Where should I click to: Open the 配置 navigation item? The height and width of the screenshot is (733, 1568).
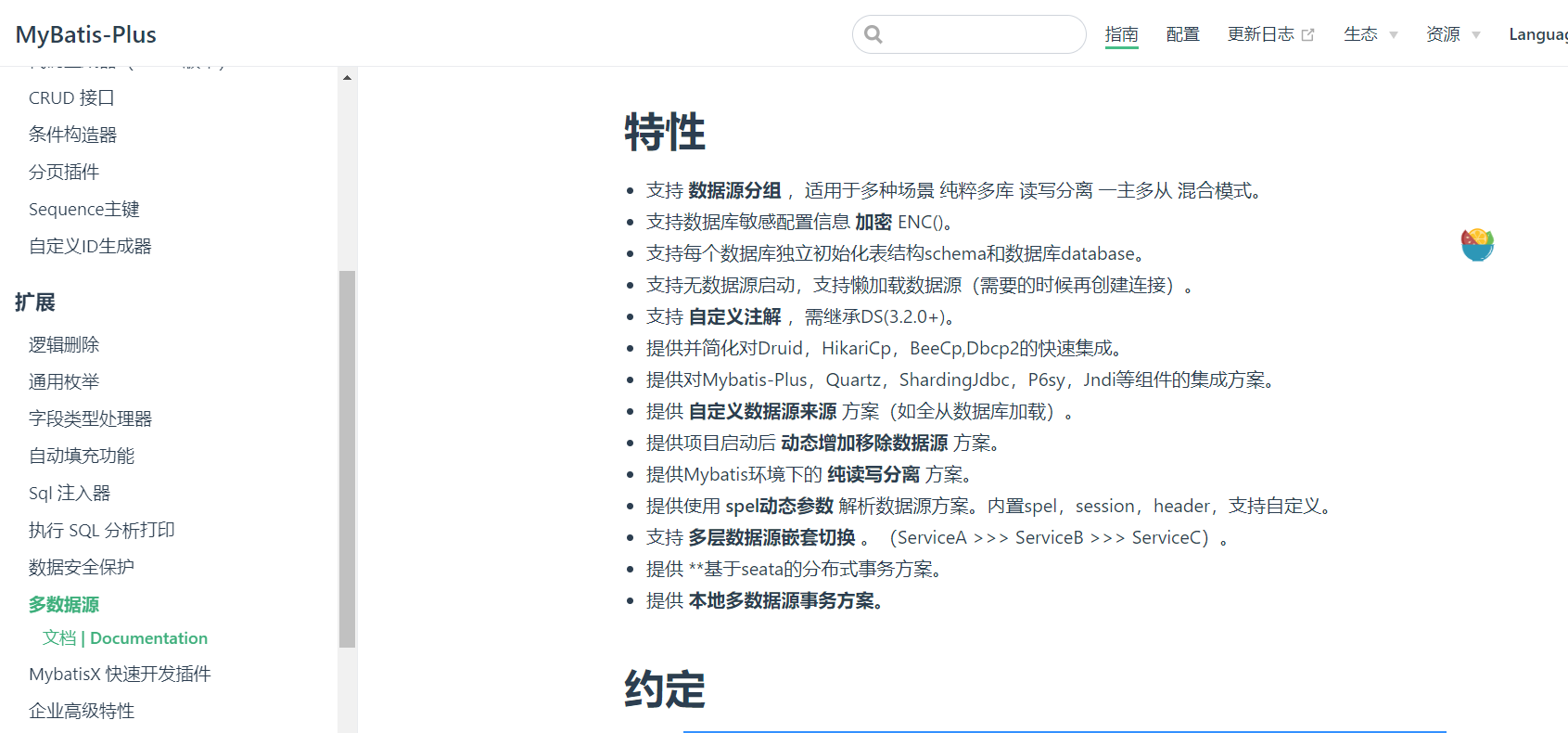coord(1182,34)
